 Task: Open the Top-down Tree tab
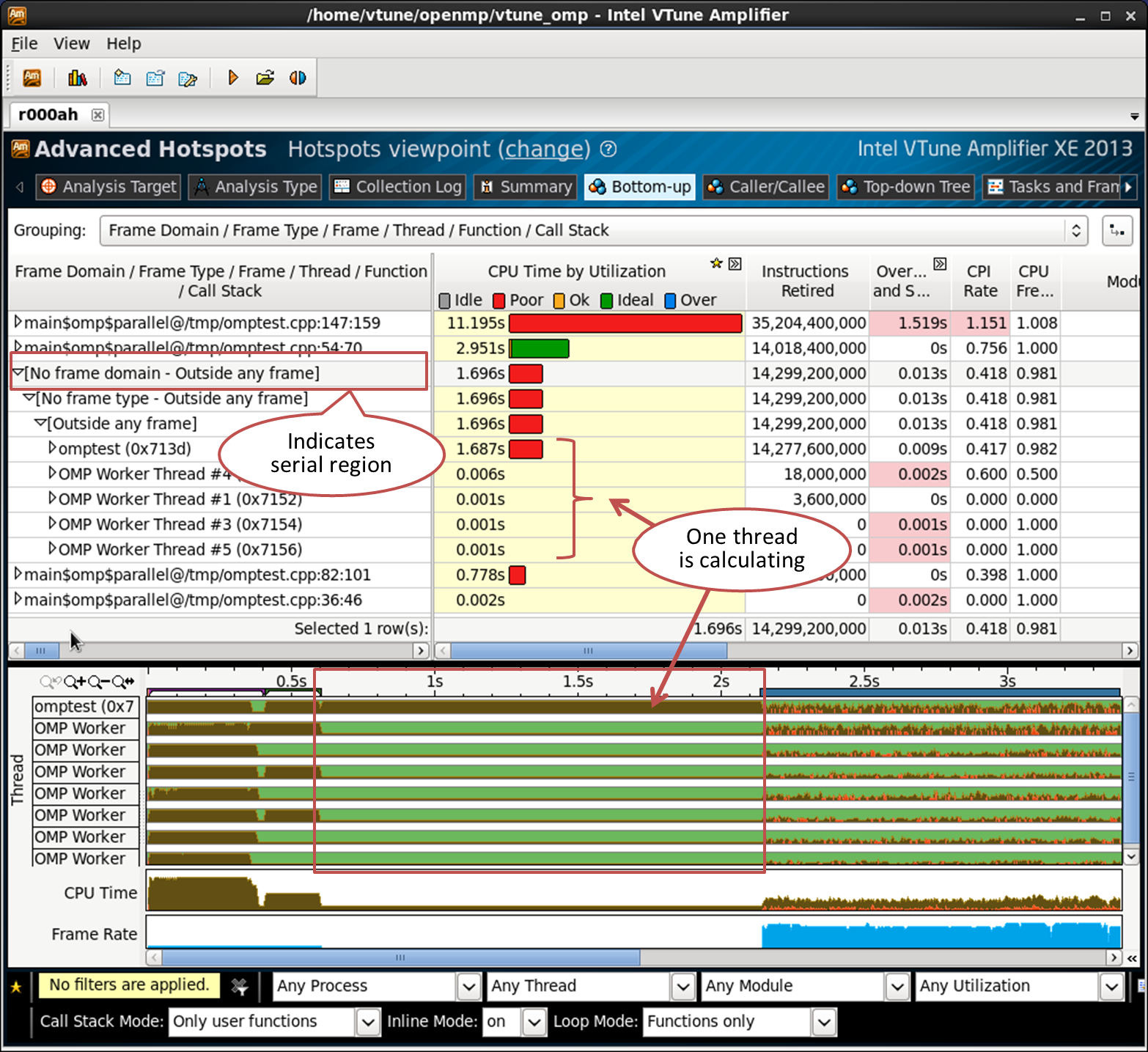click(x=905, y=187)
